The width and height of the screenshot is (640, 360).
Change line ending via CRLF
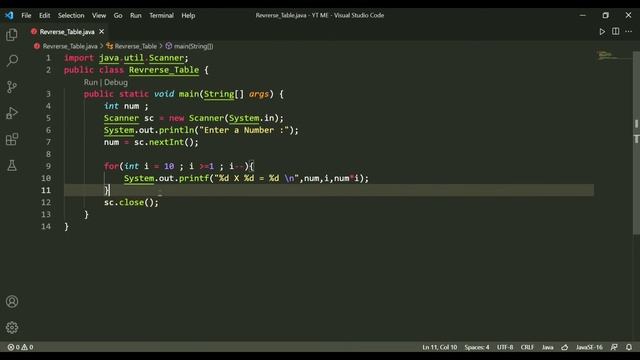pyautogui.click(x=527, y=347)
